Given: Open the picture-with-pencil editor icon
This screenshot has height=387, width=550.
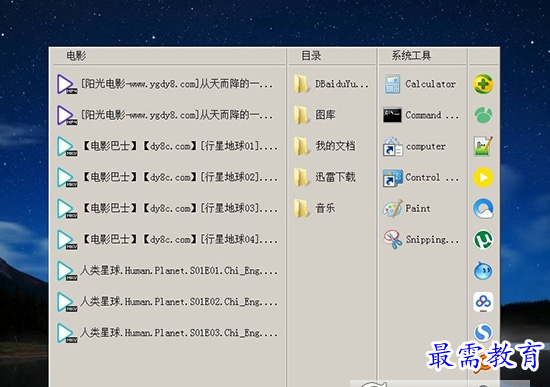Looking at the screenshot, I should coord(483,146).
